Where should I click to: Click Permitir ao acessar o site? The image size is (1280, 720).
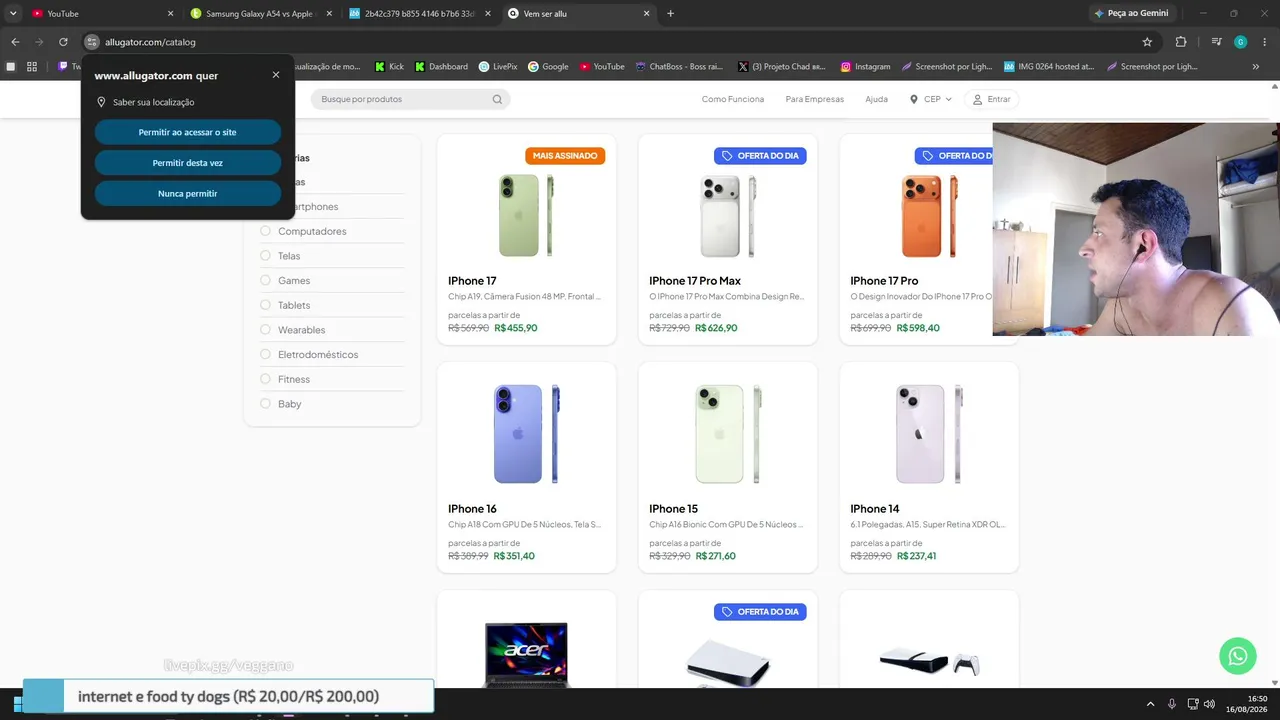[188, 132]
